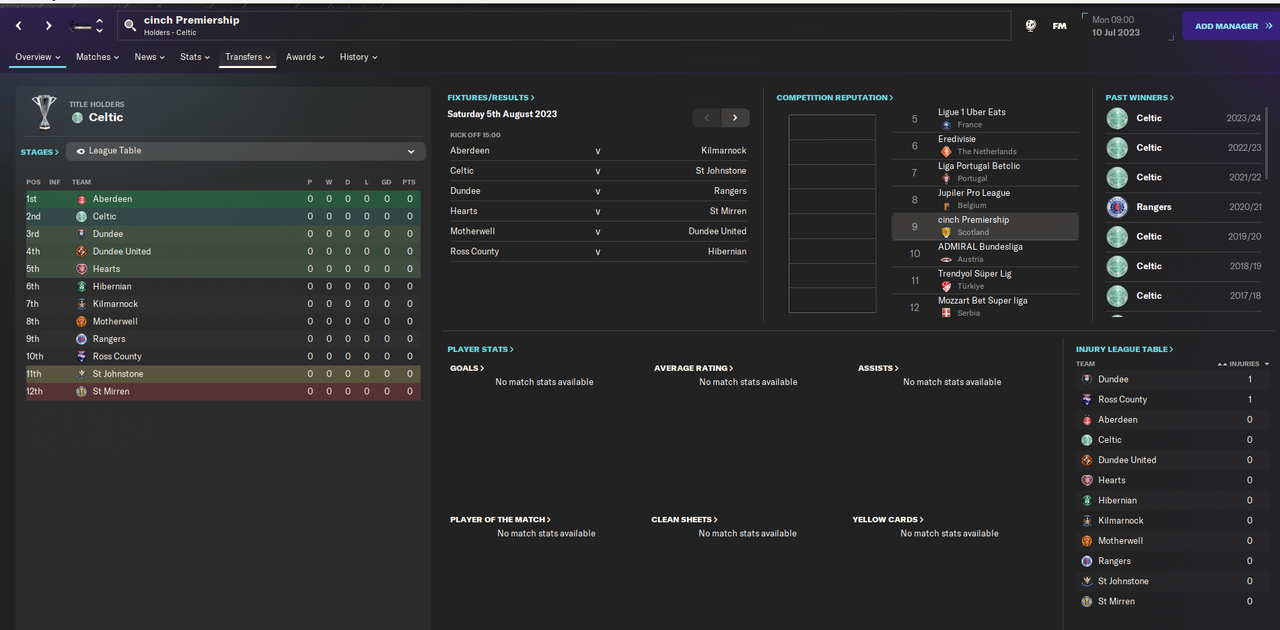Select St Mirren row in league table

pyautogui.click(x=221, y=392)
